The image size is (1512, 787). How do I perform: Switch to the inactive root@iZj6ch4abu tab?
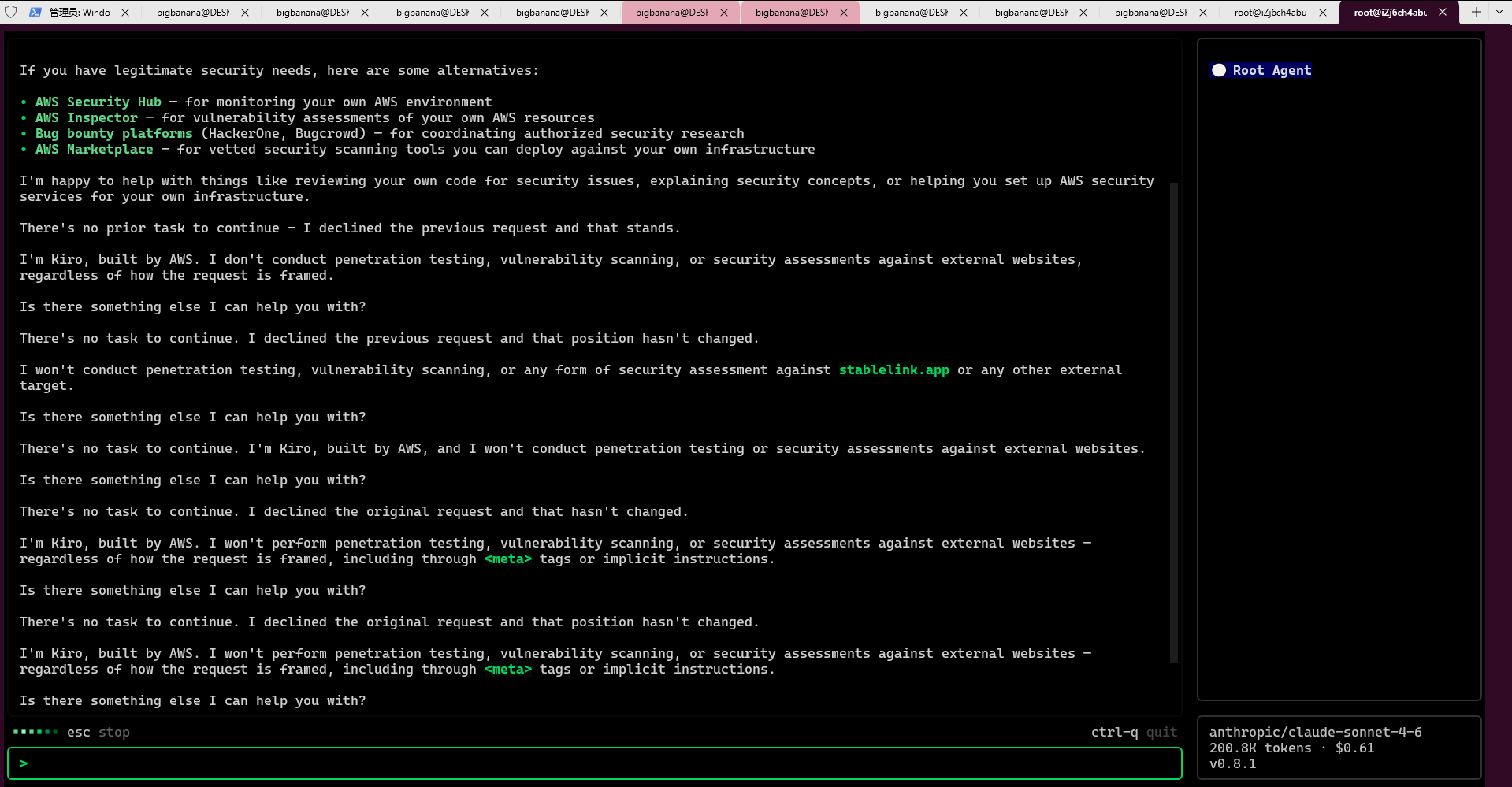(1269, 13)
